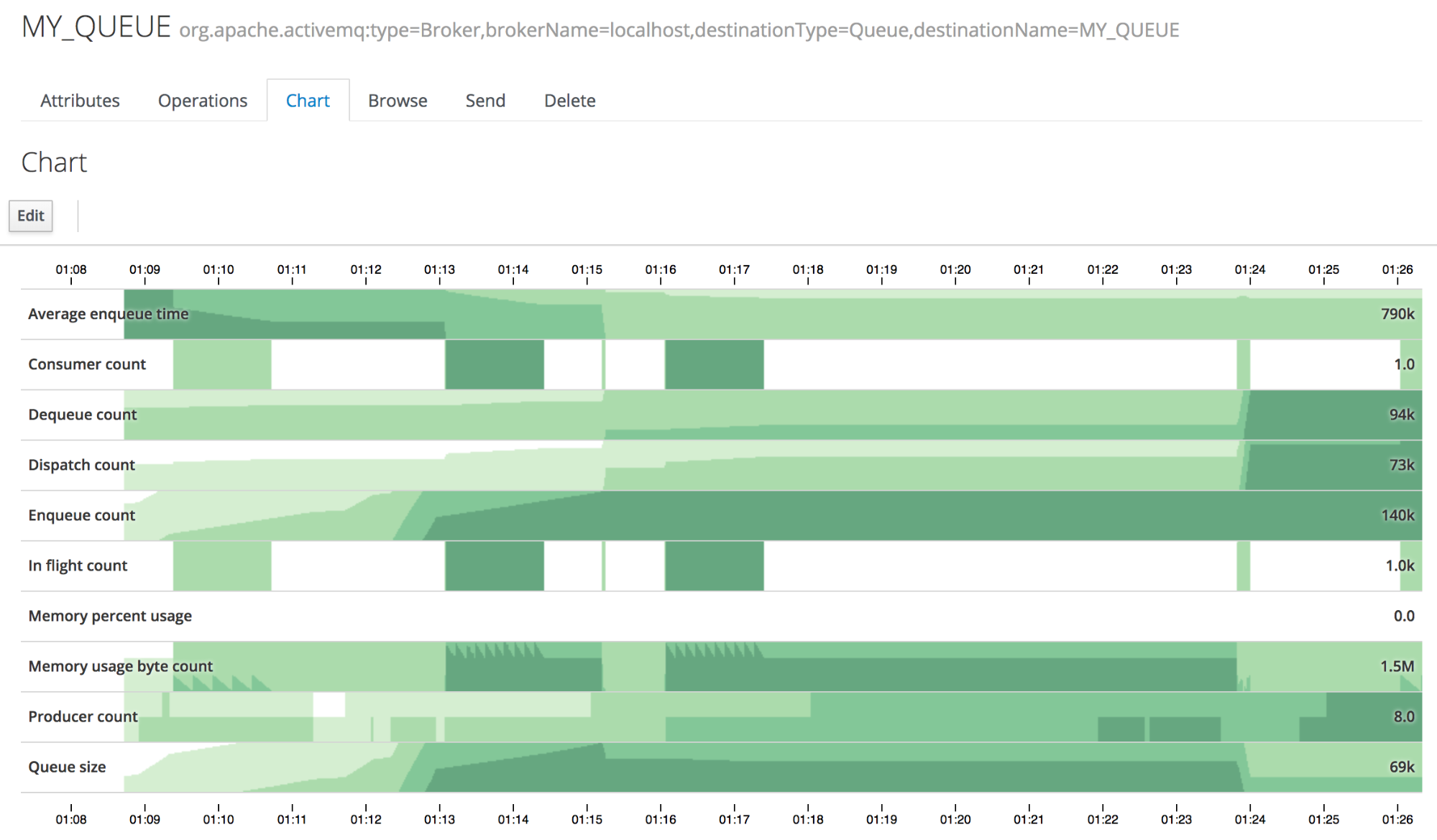The height and width of the screenshot is (840, 1437).
Task: Switch to the Chart tab
Action: click(x=308, y=101)
